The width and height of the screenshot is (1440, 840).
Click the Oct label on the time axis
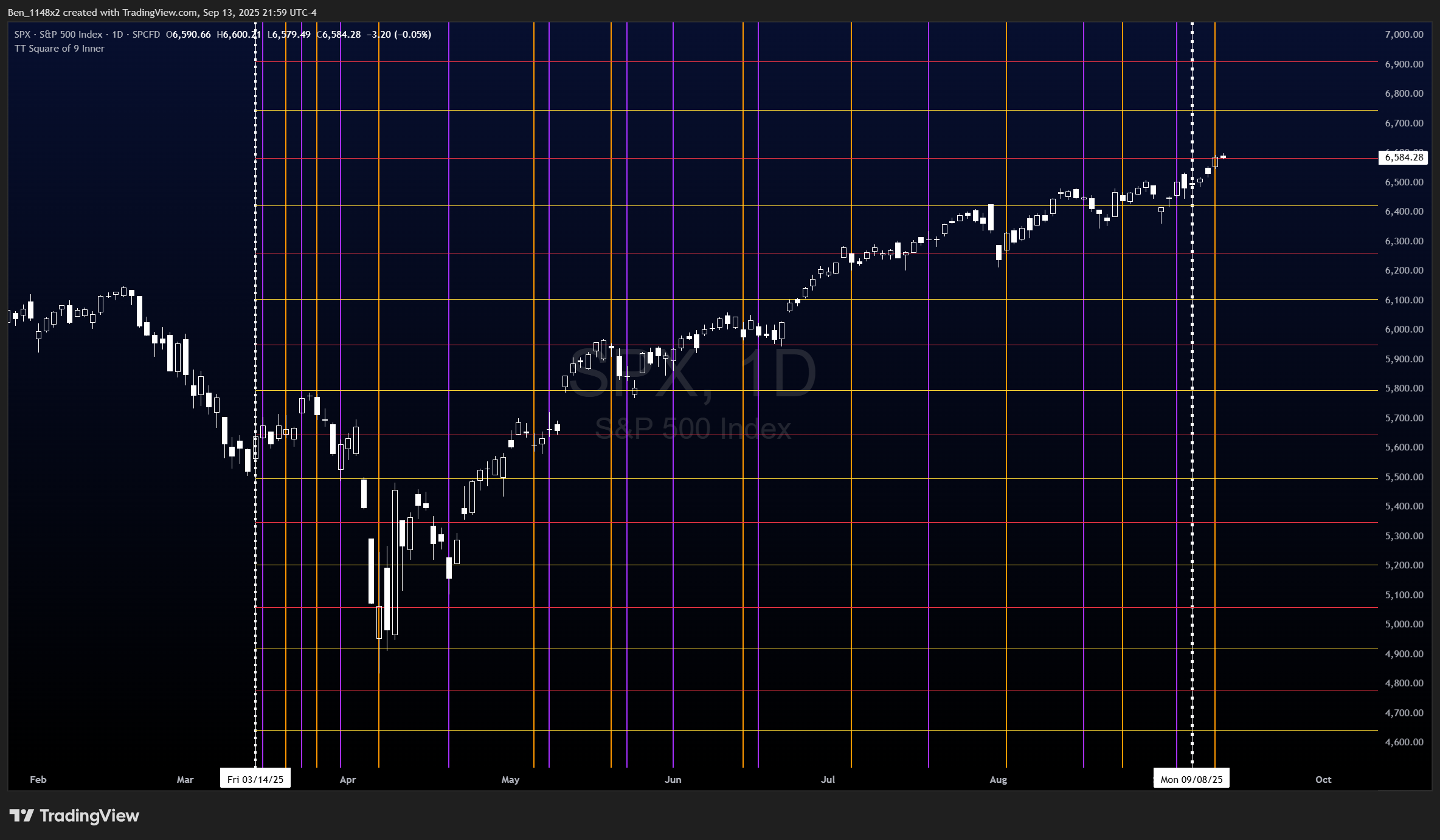tap(1323, 779)
